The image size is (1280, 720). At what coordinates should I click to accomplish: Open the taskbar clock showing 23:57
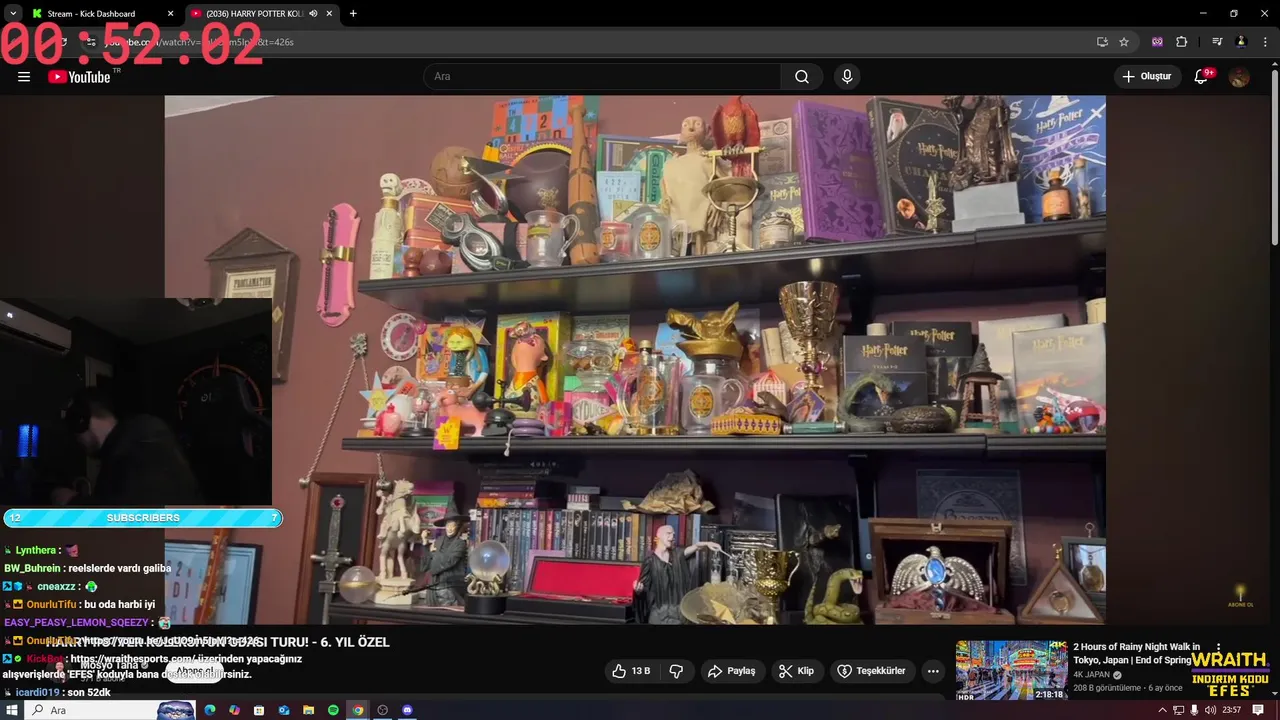point(1232,710)
